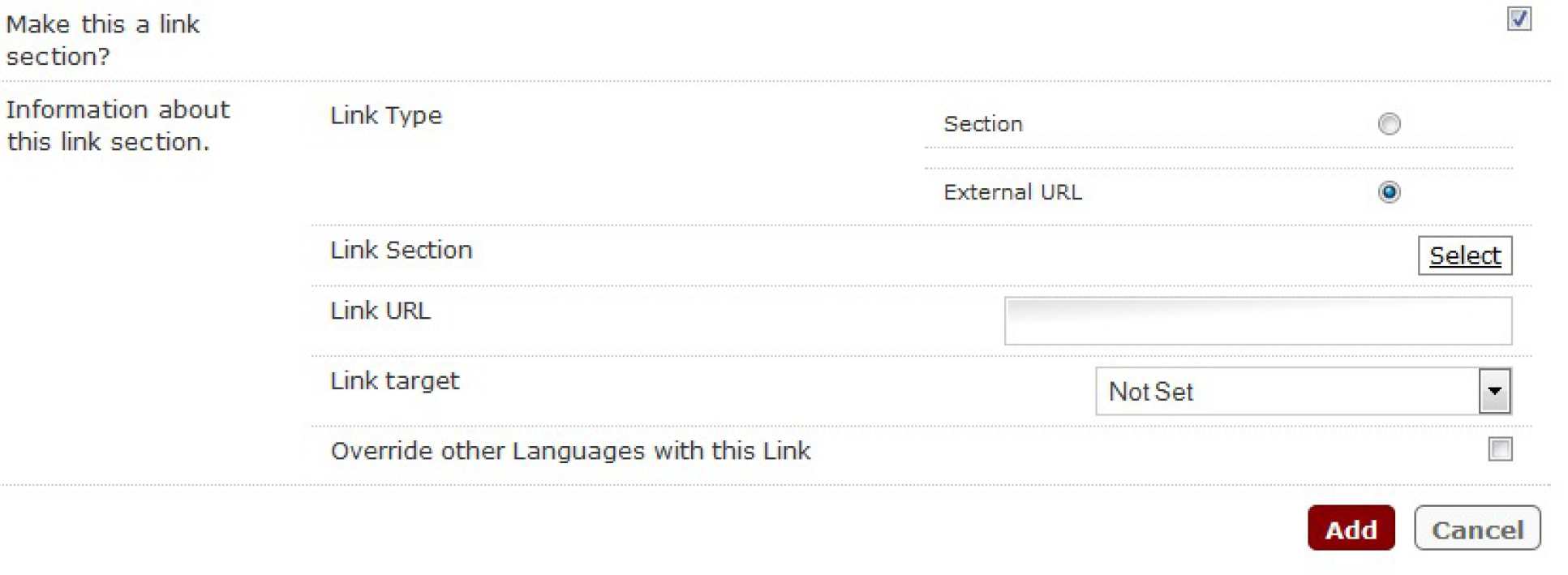Click the 'Not Set' value in Link target
The image size is (1568, 575).
click(1151, 393)
